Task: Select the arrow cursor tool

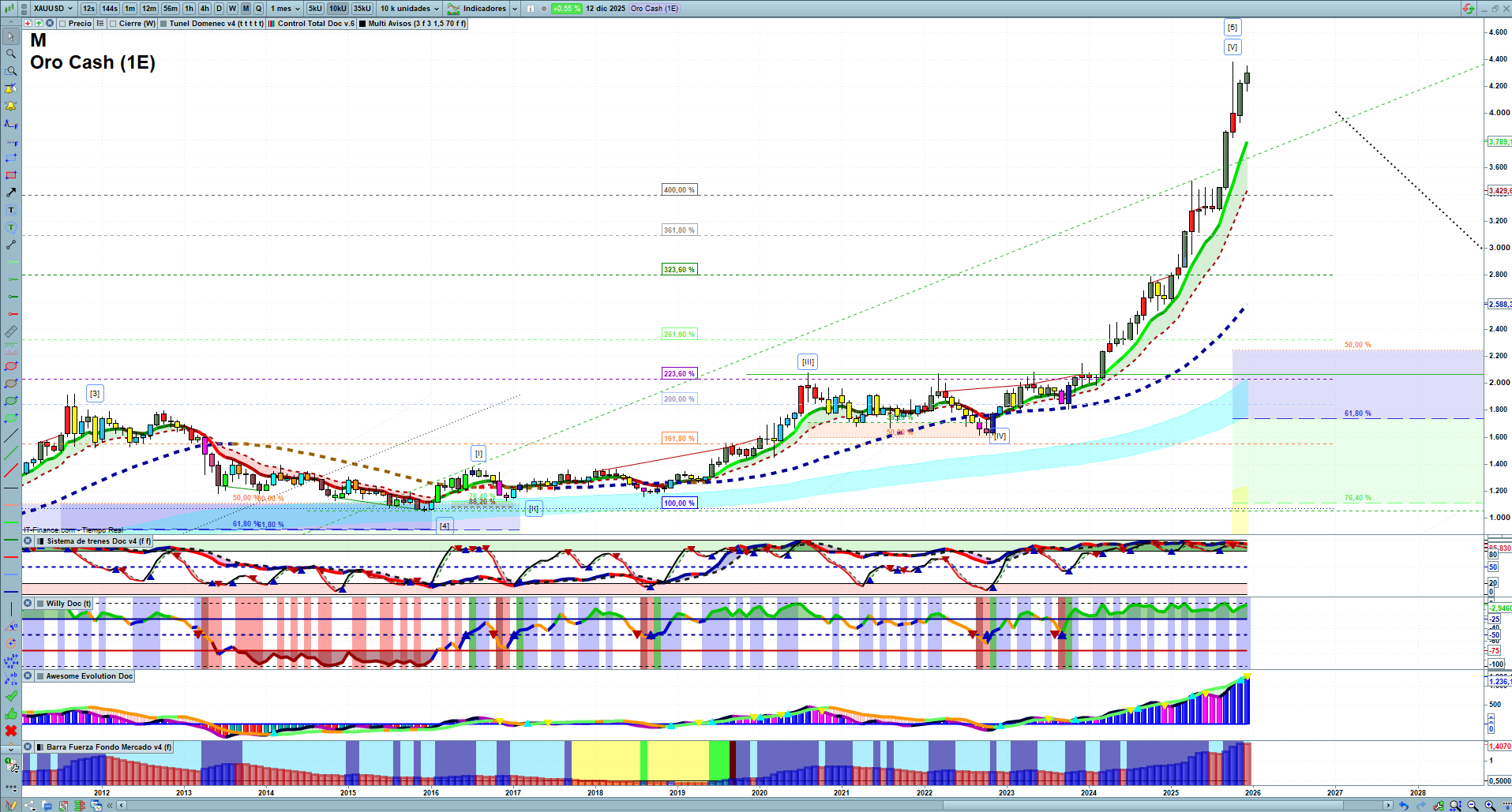Action: 11,36
